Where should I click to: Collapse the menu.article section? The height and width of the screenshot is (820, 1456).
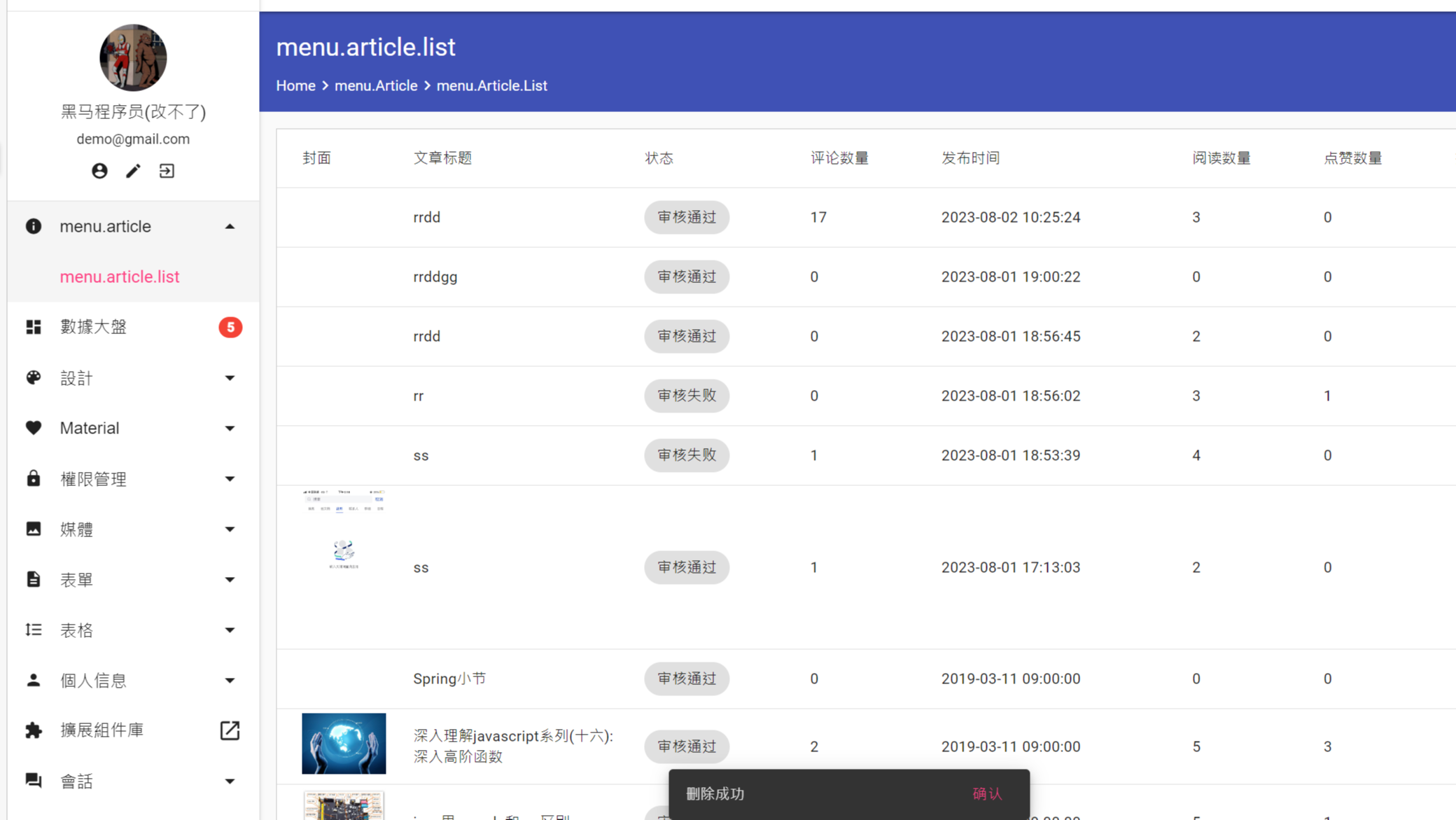point(230,226)
